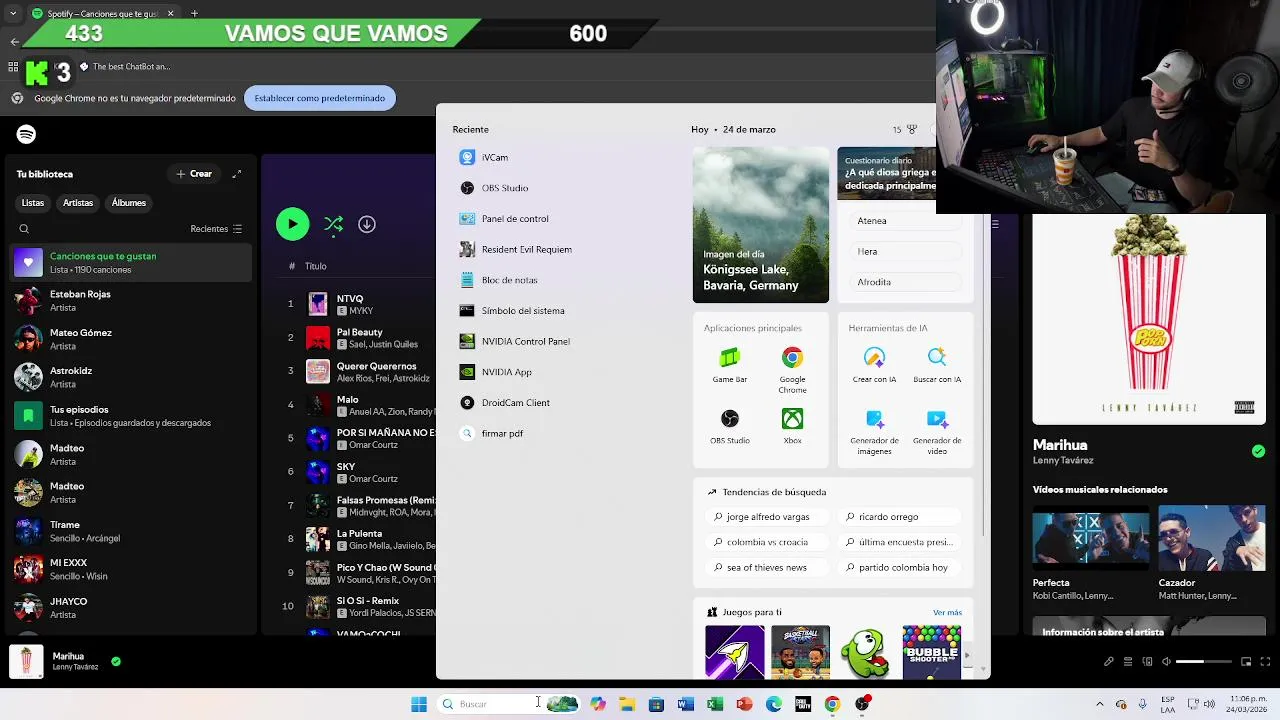Open Xbox app tile
The image size is (1280, 720).
coord(792,426)
